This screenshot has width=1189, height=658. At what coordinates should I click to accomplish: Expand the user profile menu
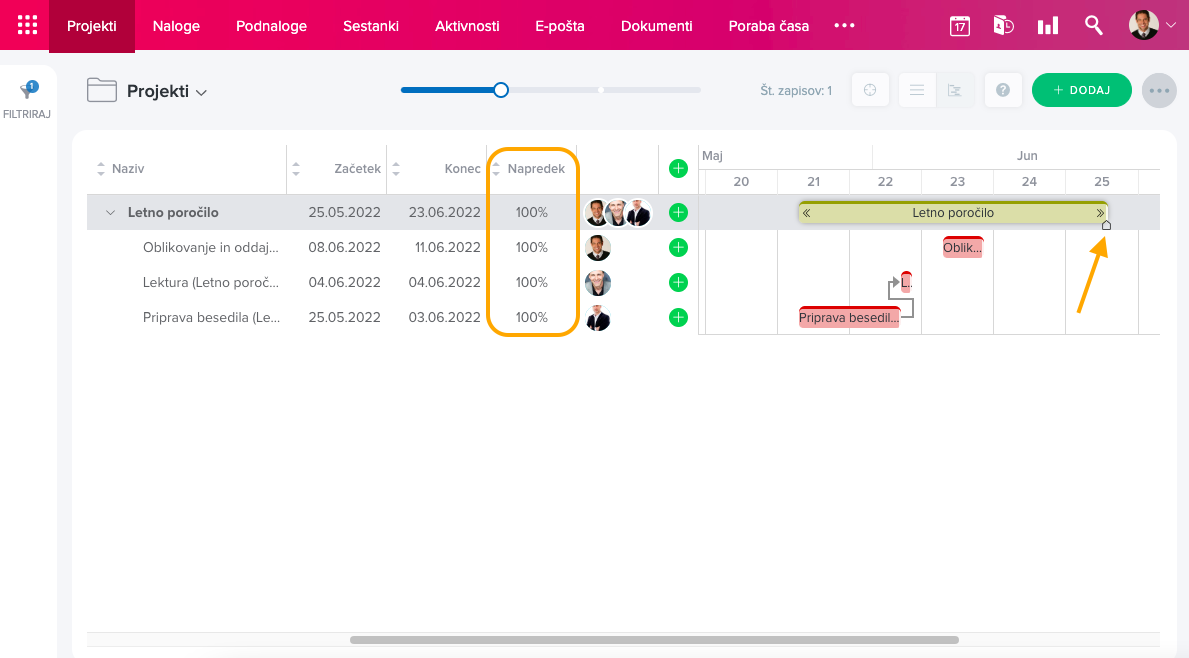(x=1153, y=26)
